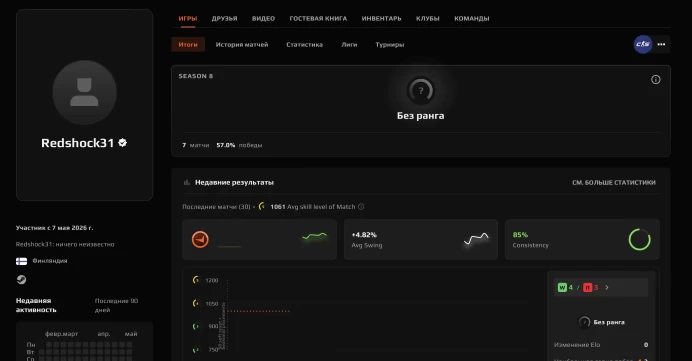Open История матчей sub-tab
The height and width of the screenshot is (361, 692).
point(242,45)
